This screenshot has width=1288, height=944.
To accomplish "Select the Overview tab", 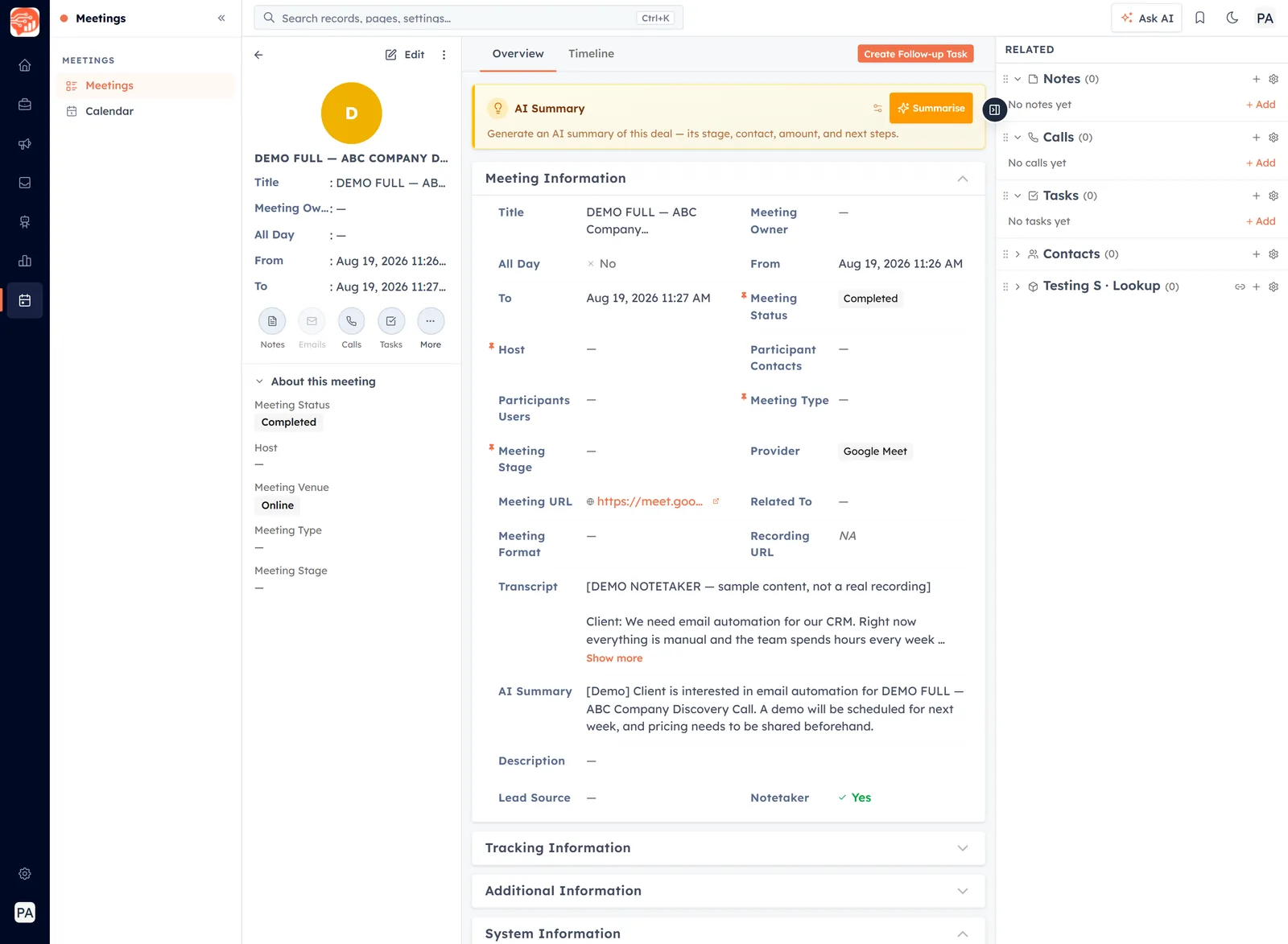I will [x=518, y=54].
